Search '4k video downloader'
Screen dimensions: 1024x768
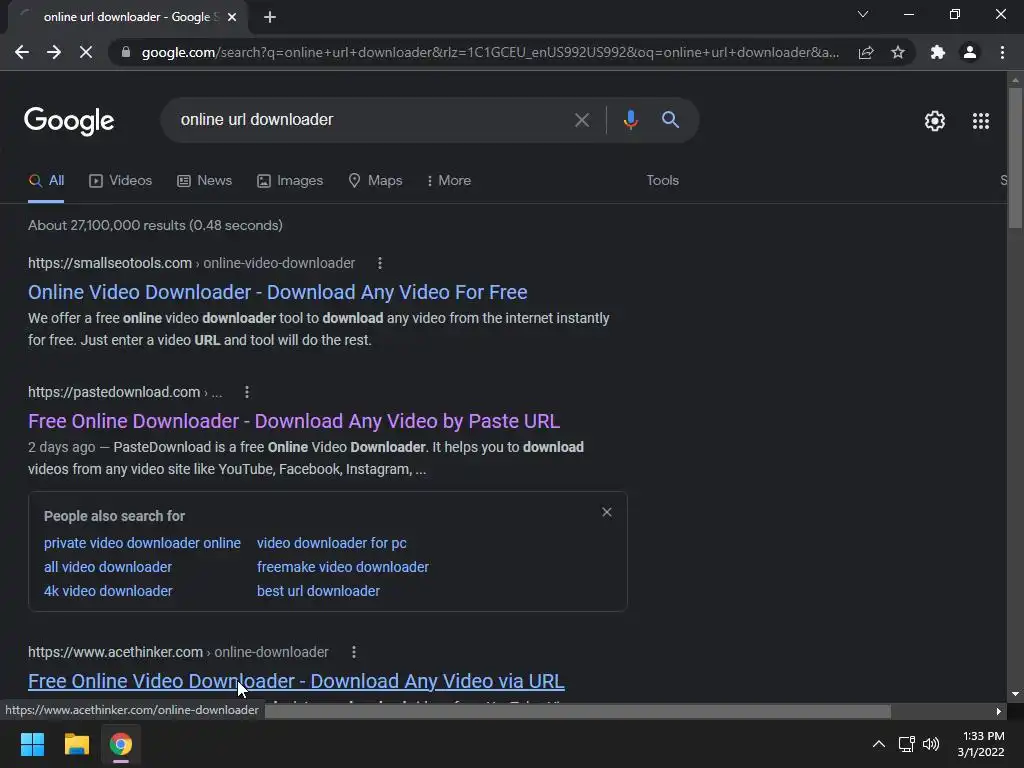tap(108, 592)
